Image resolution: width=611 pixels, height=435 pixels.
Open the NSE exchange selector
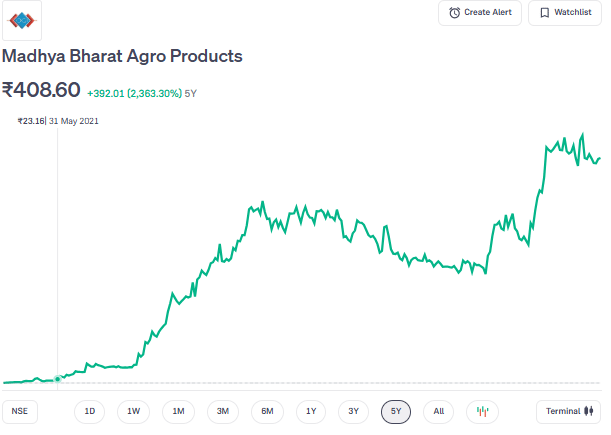pos(18,411)
